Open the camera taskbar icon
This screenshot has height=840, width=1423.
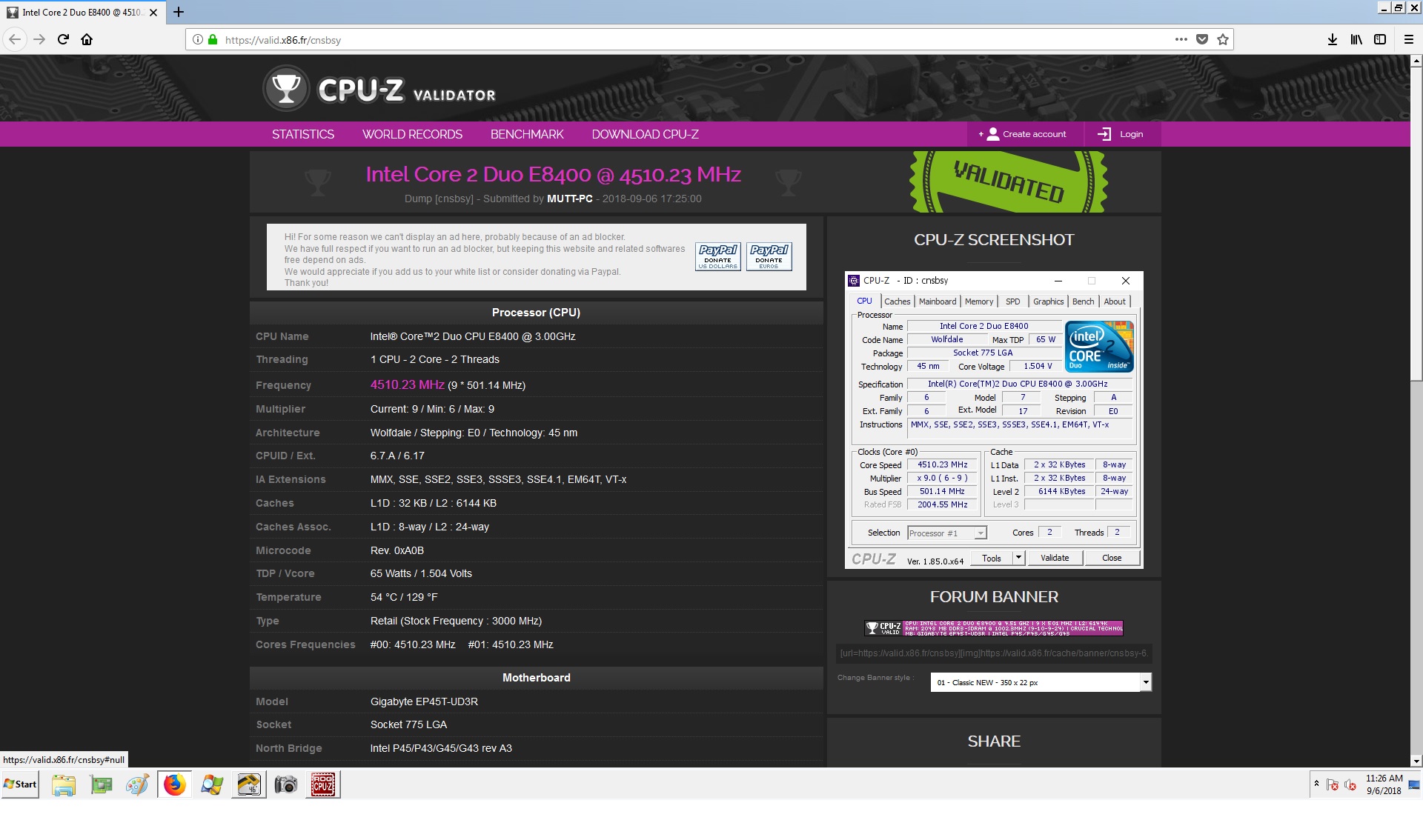(x=285, y=784)
